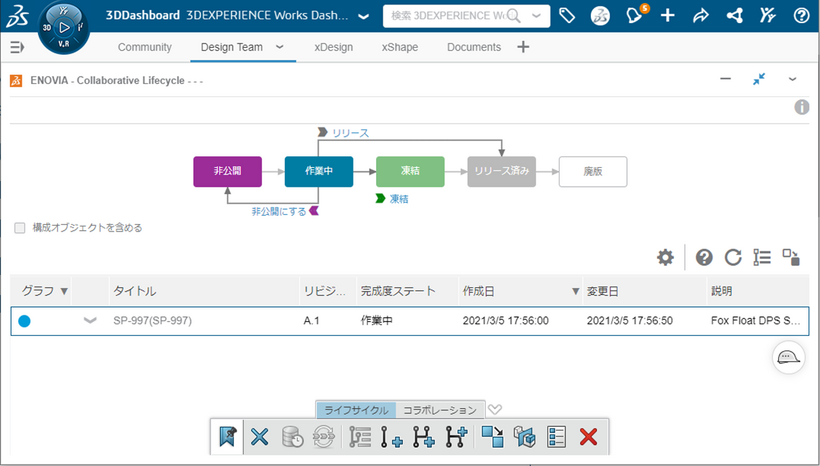Screen dimensions: 820x466
Task: Click the object swap icon above table
Action: point(791,257)
